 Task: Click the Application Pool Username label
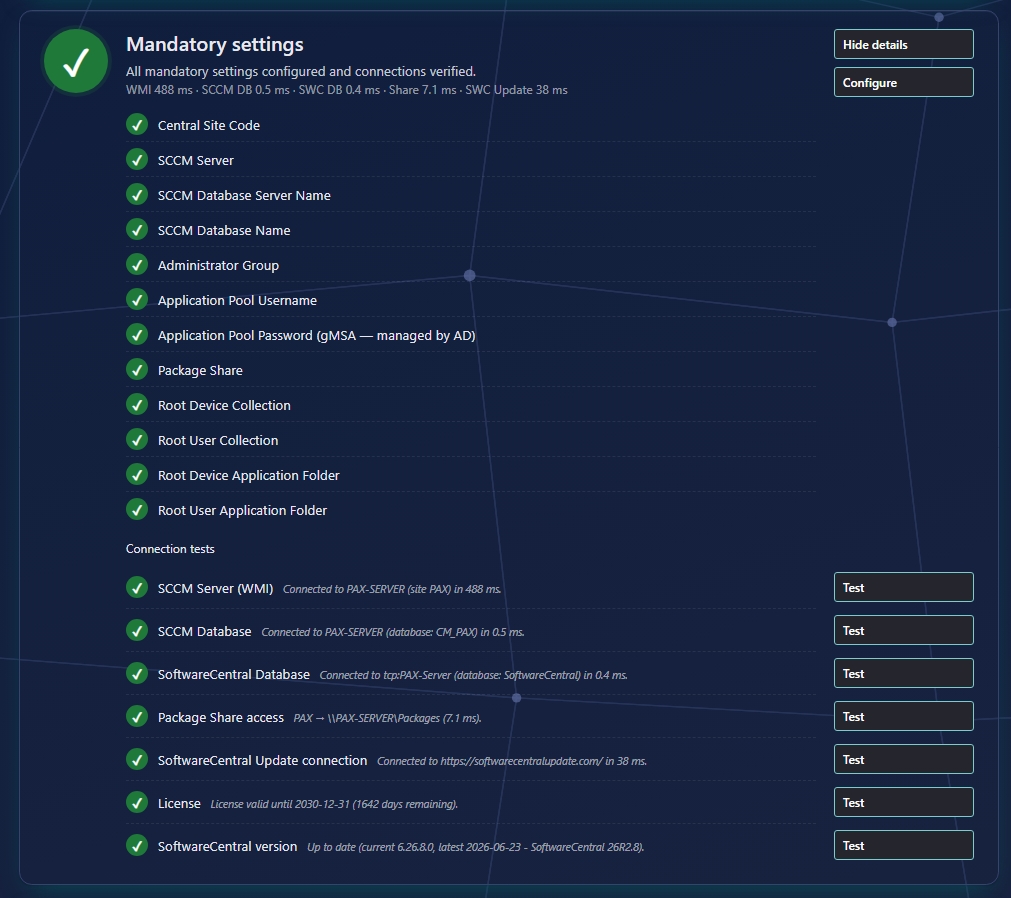(237, 300)
